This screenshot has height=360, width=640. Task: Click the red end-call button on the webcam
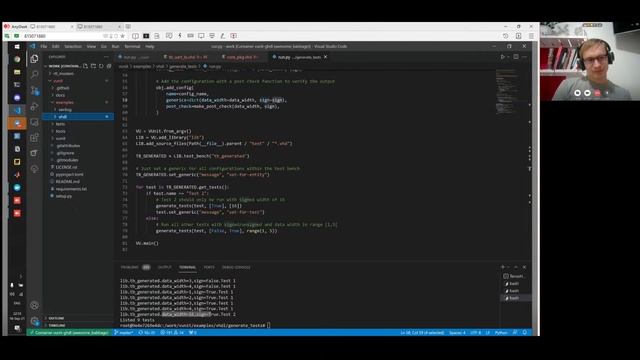coord(597,93)
